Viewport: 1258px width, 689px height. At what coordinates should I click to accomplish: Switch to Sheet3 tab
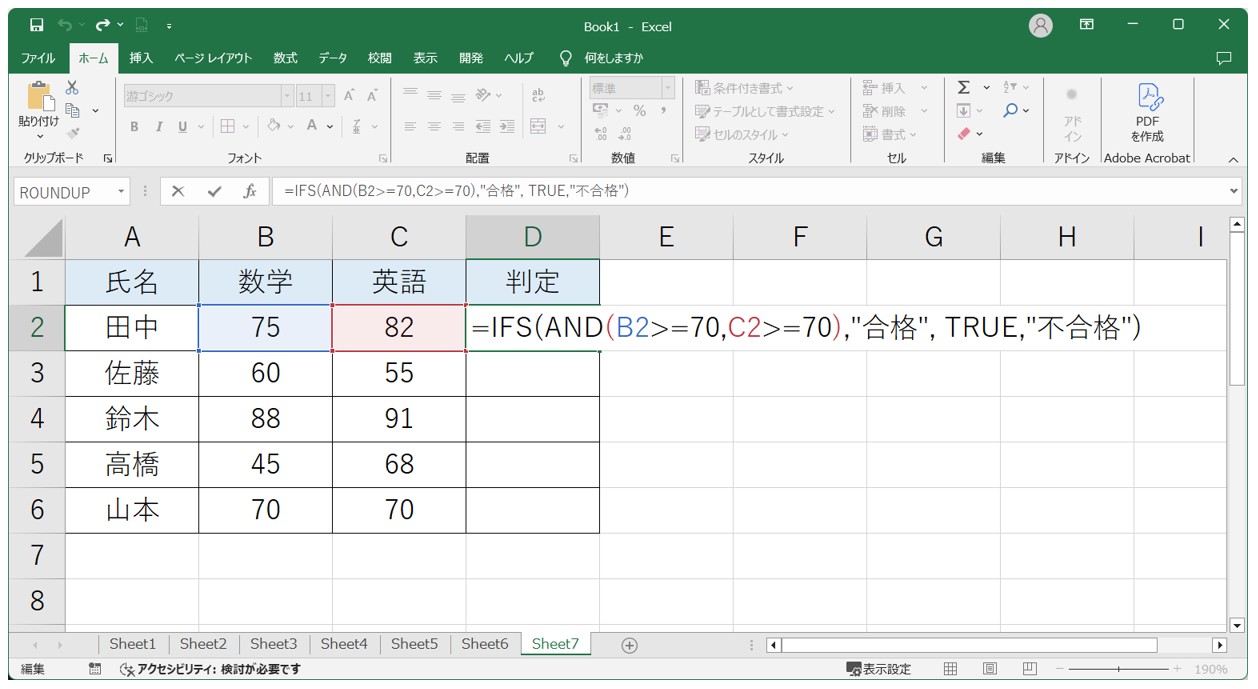[274, 644]
